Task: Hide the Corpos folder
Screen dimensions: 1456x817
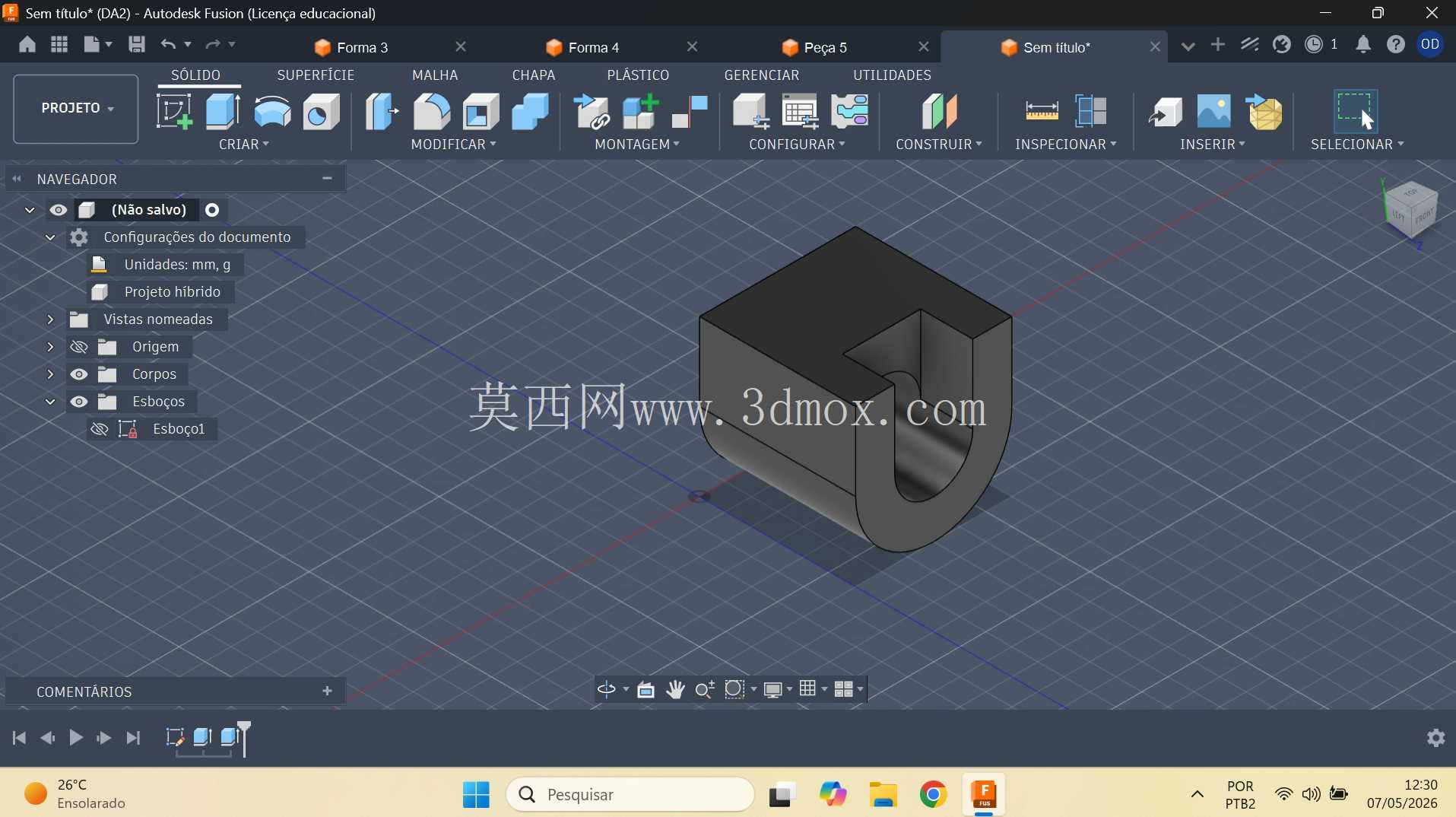Action: click(79, 374)
